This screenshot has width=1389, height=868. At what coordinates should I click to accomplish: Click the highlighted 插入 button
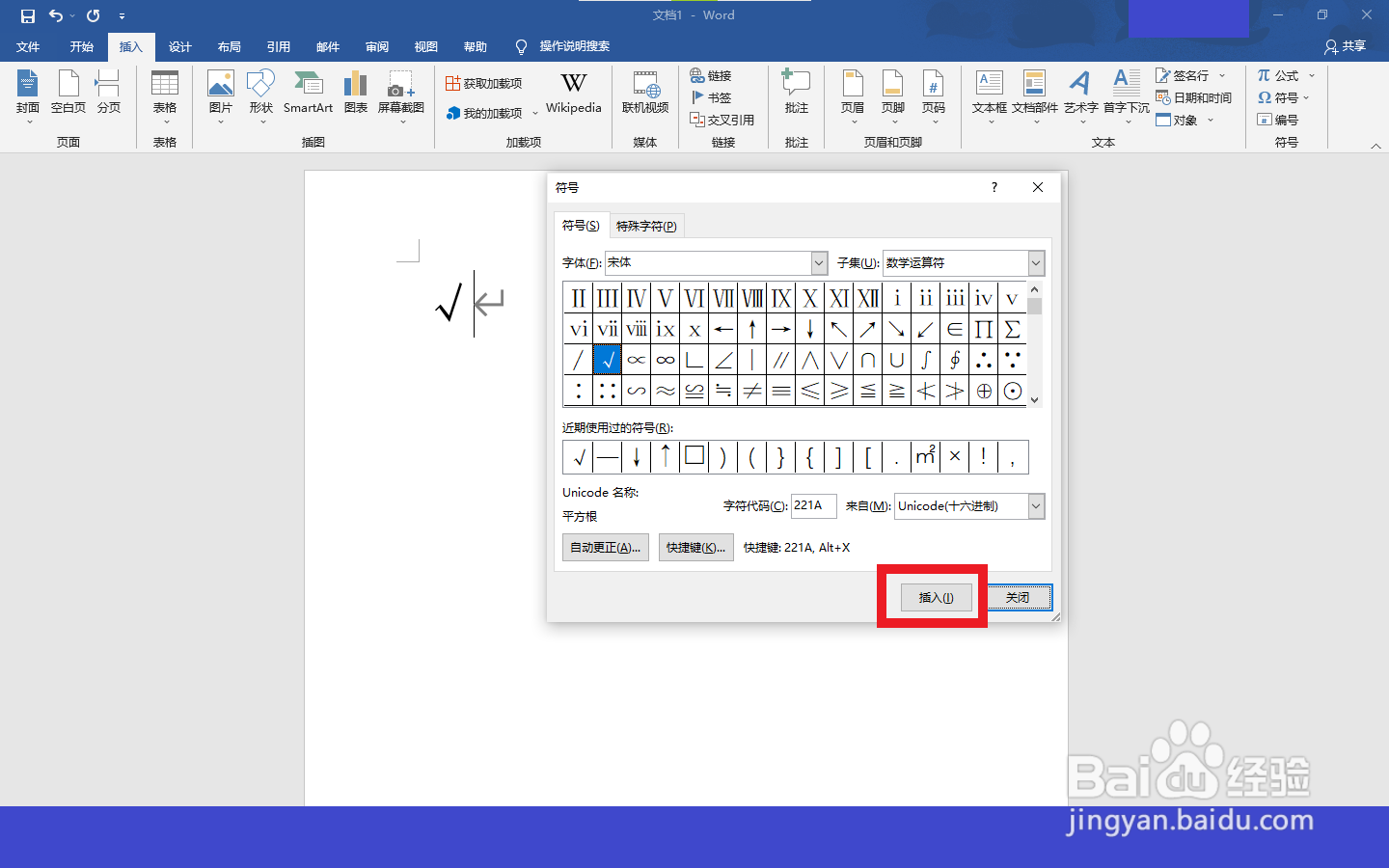934,597
